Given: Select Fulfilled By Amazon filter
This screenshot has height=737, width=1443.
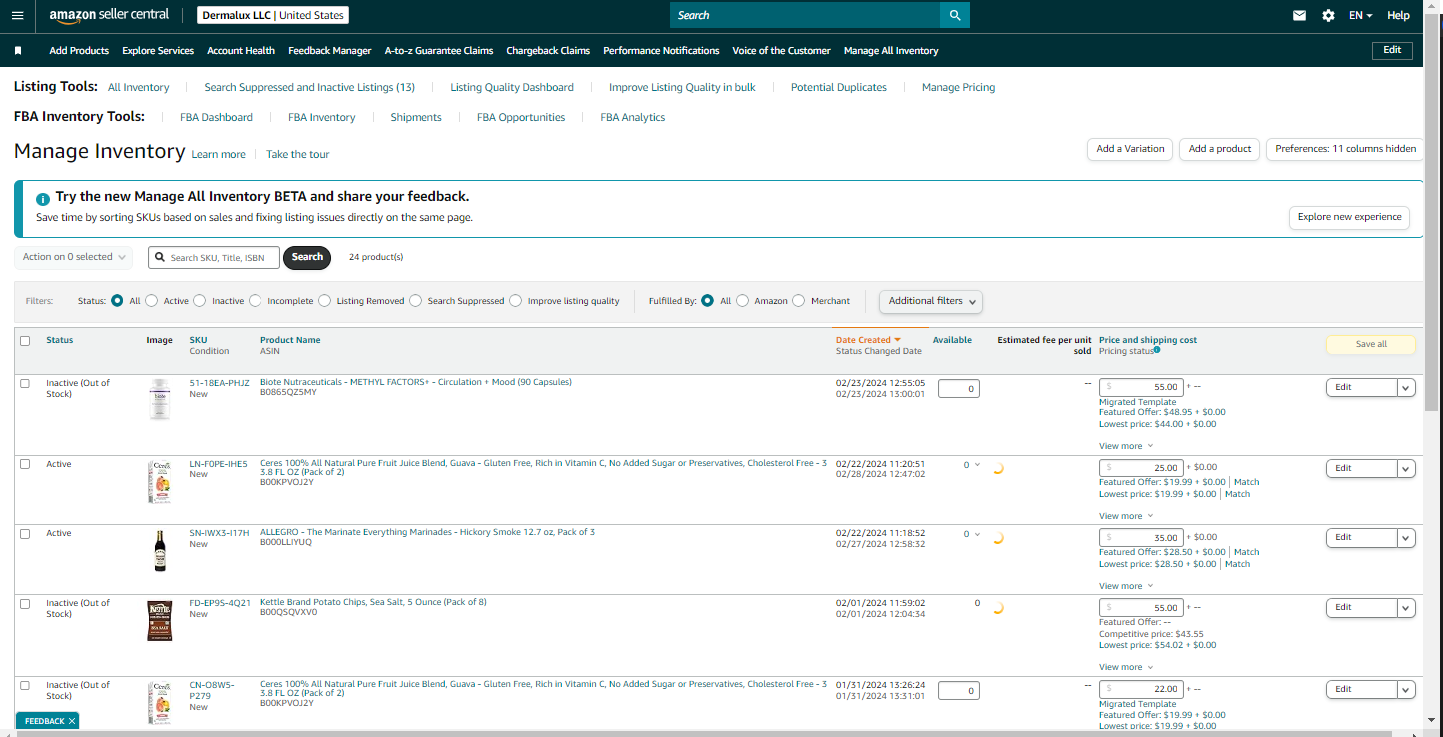Looking at the screenshot, I should [x=743, y=300].
